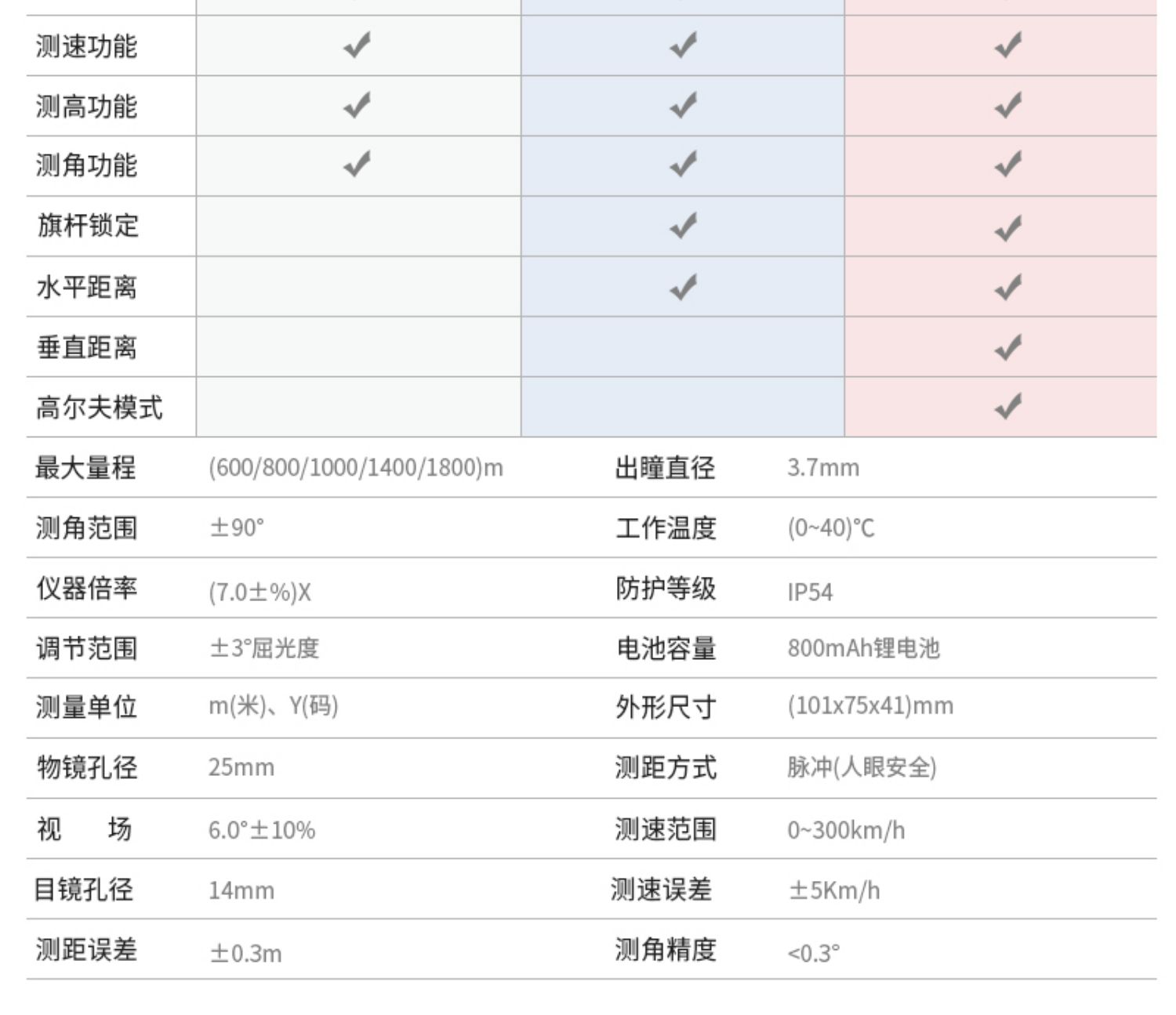This screenshot has height=1015, width=1176.
Task: Click the 旗杆锁定 checkmark in the blue column
Action: coord(684,226)
